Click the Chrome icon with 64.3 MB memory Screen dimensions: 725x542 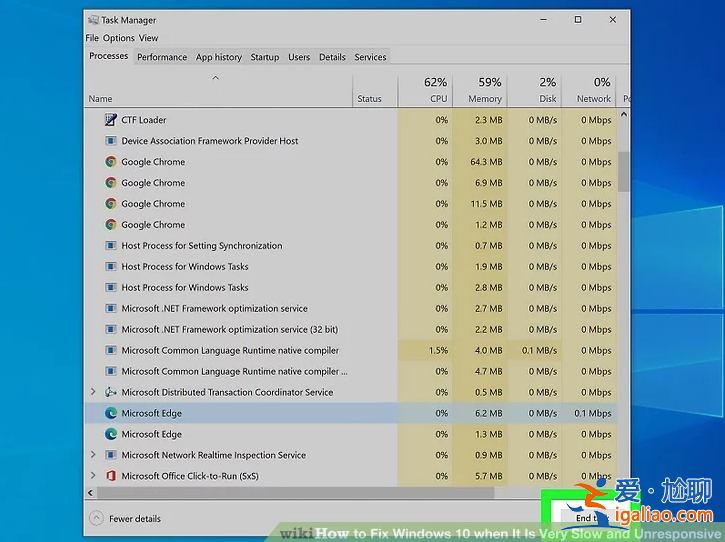pyautogui.click(x=111, y=162)
